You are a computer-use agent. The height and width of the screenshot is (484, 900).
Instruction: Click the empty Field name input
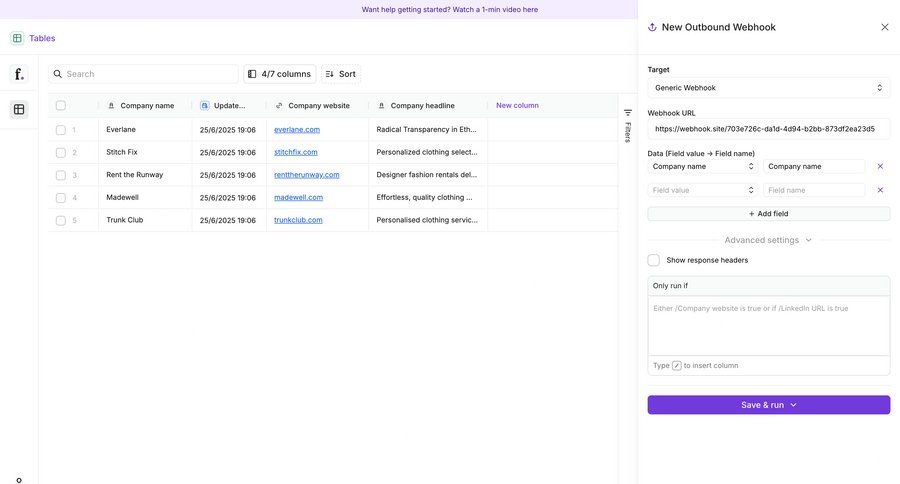tap(814, 190)
